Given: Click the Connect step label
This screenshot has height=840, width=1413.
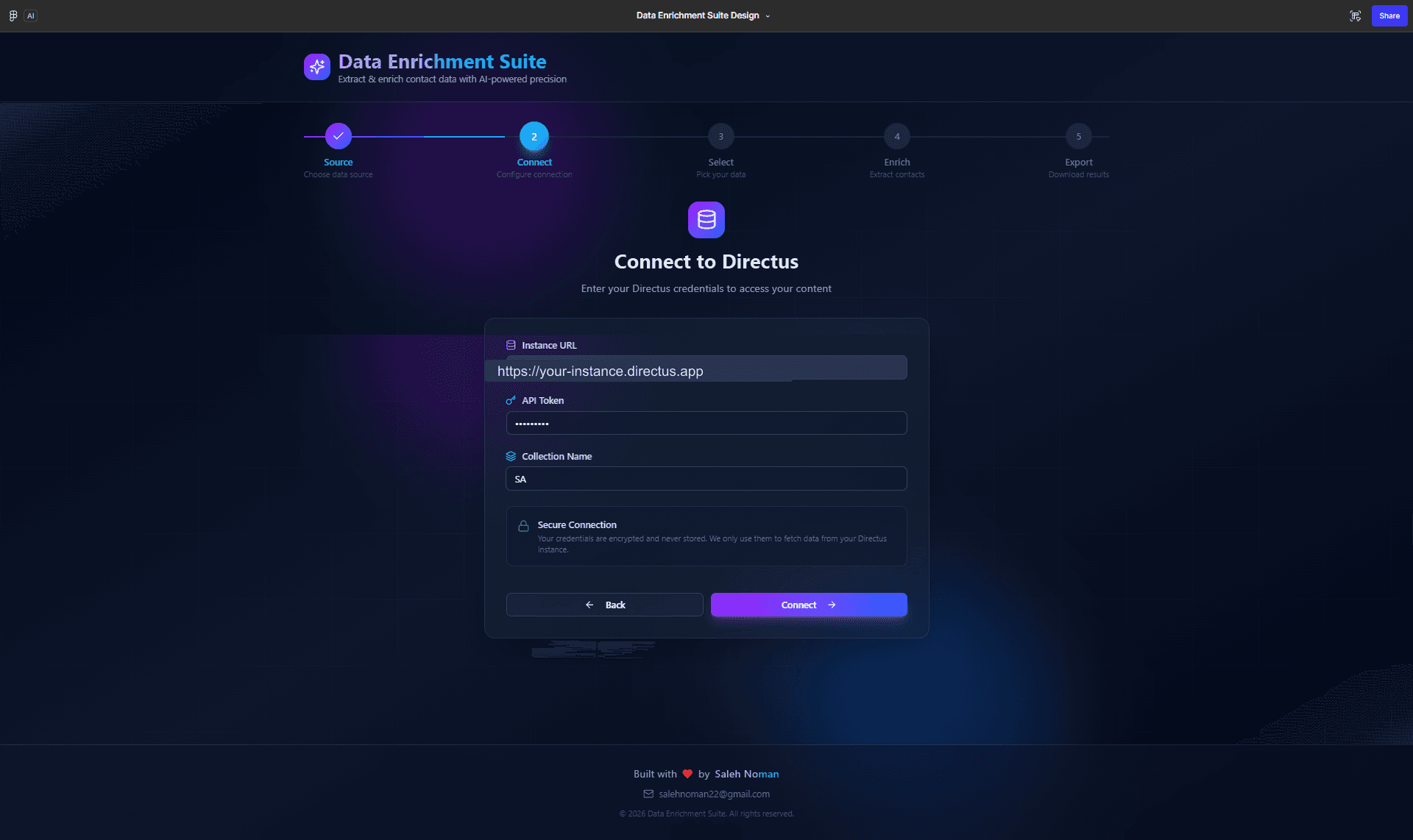Looking at the screenshot, I should click(534, 163).
